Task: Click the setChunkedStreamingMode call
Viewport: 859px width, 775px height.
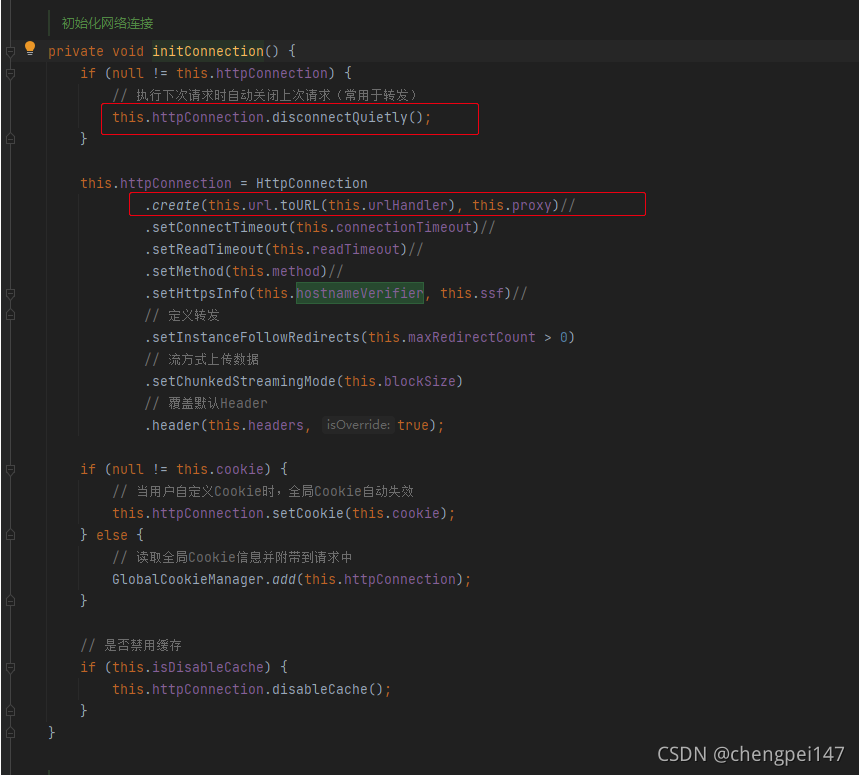Action: (x=244, y=381)
